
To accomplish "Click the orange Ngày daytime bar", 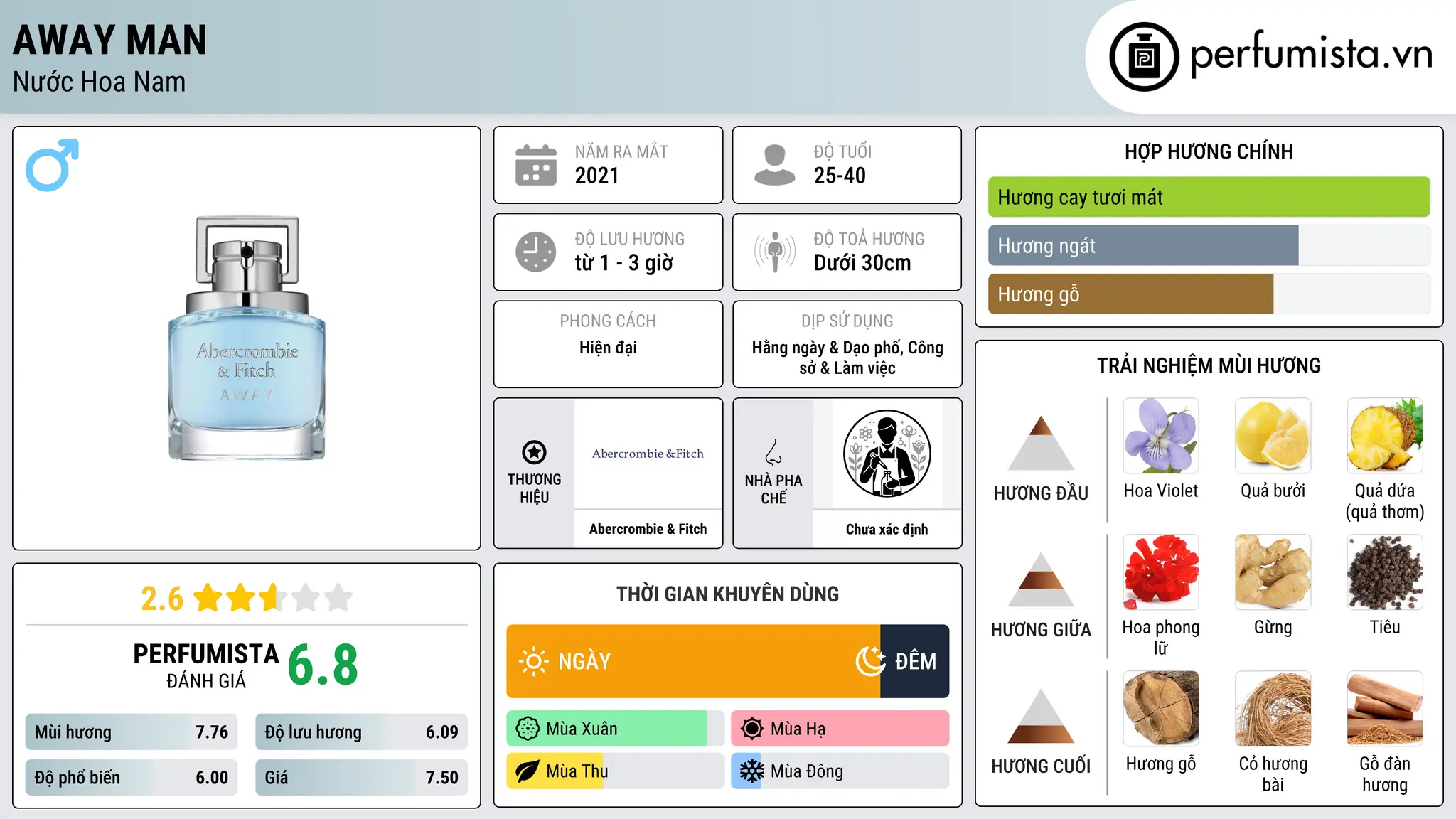I will coord(693,661).
